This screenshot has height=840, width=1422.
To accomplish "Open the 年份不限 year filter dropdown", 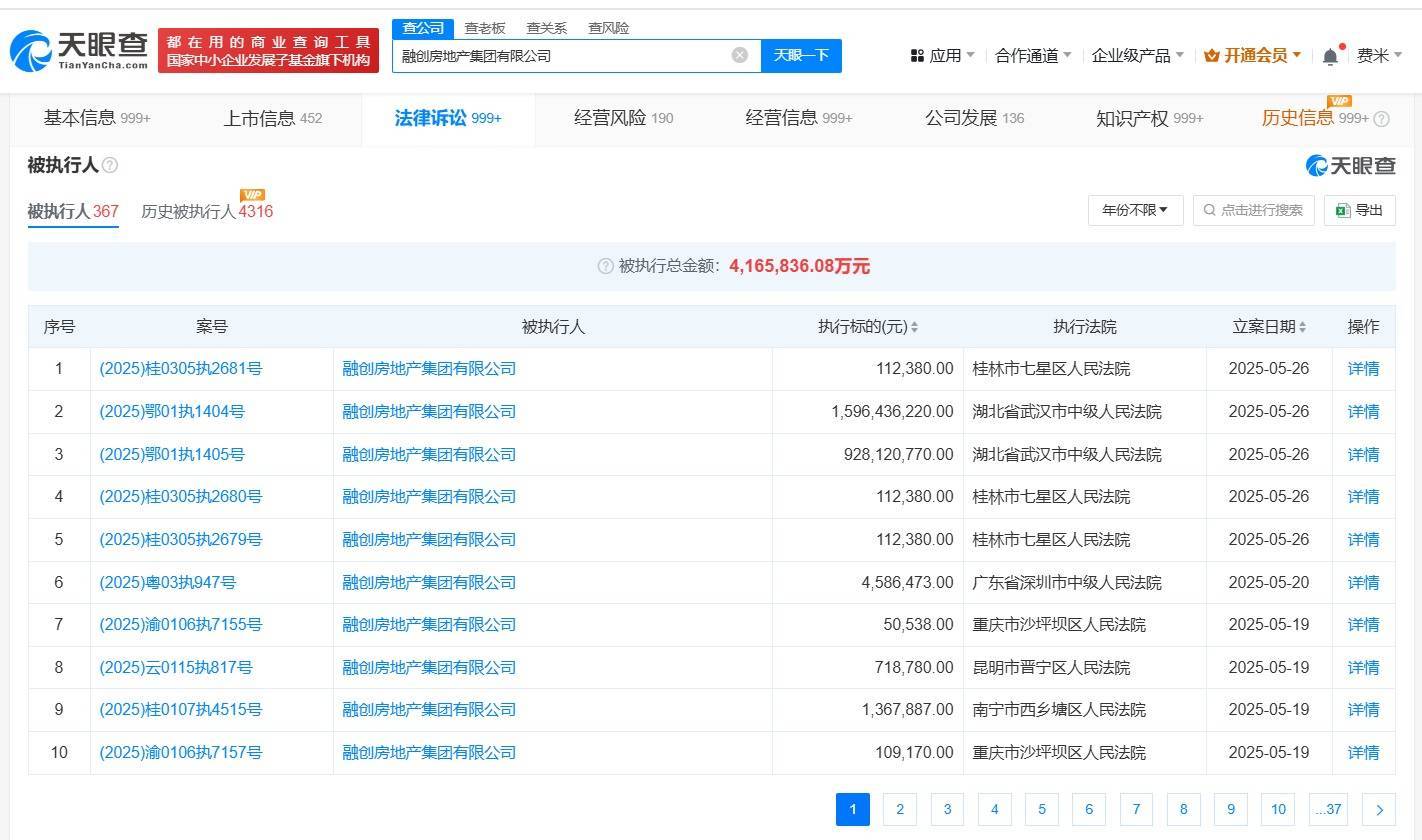I will click(1135, 210).
